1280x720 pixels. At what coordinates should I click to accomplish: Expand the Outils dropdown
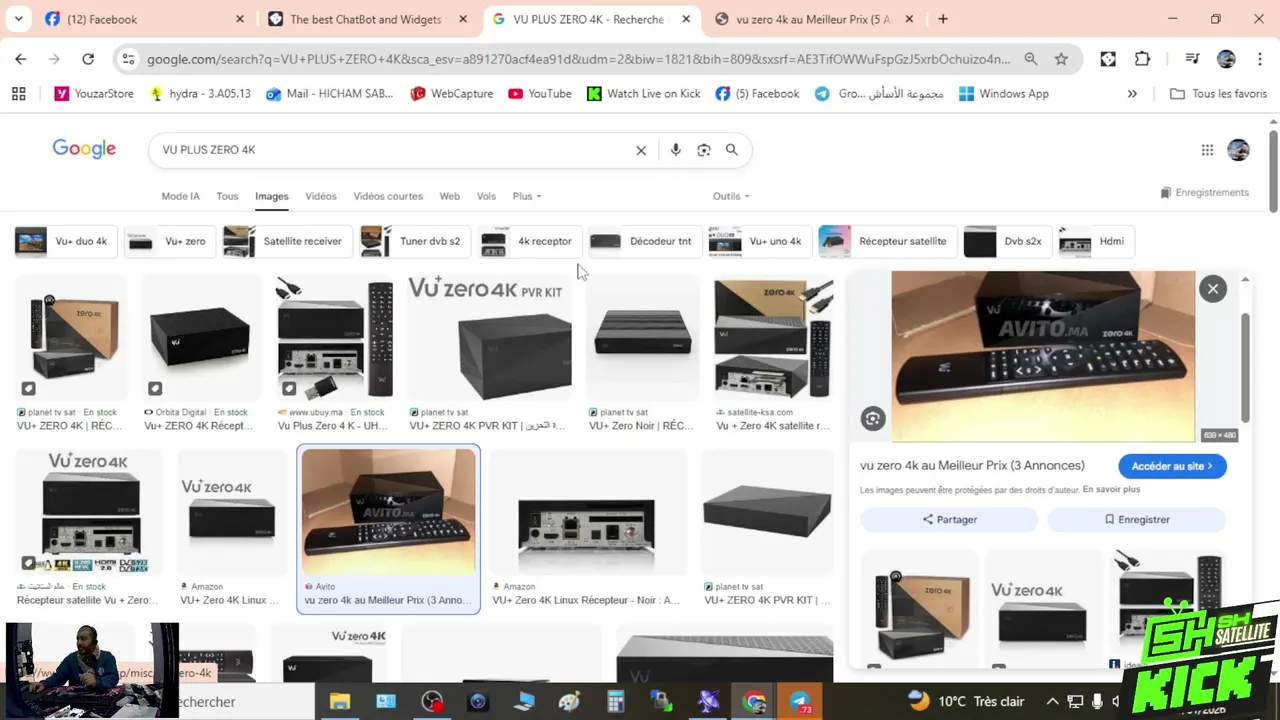[731, 196]
